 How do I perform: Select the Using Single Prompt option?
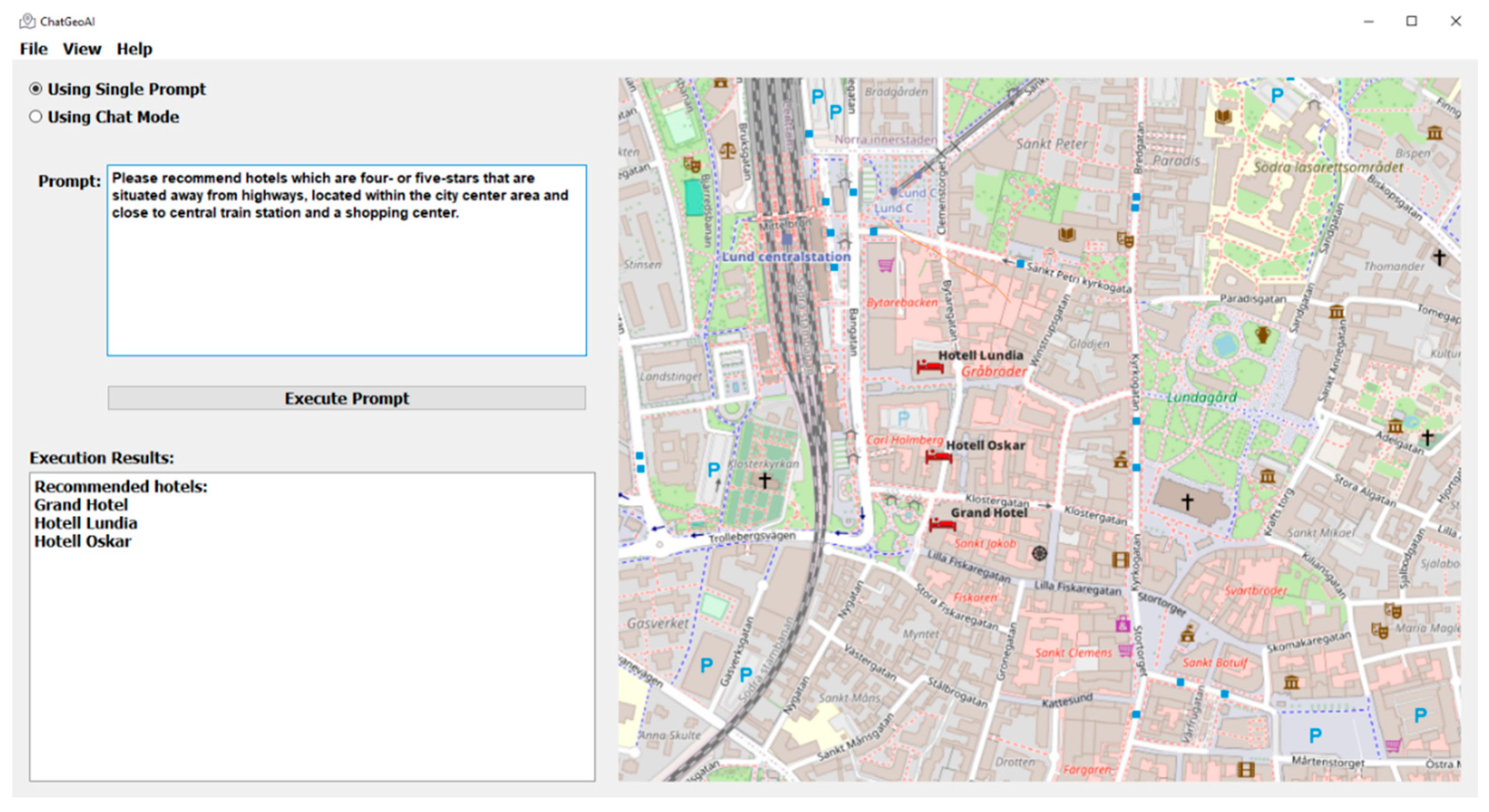click(x=36, y=89)
